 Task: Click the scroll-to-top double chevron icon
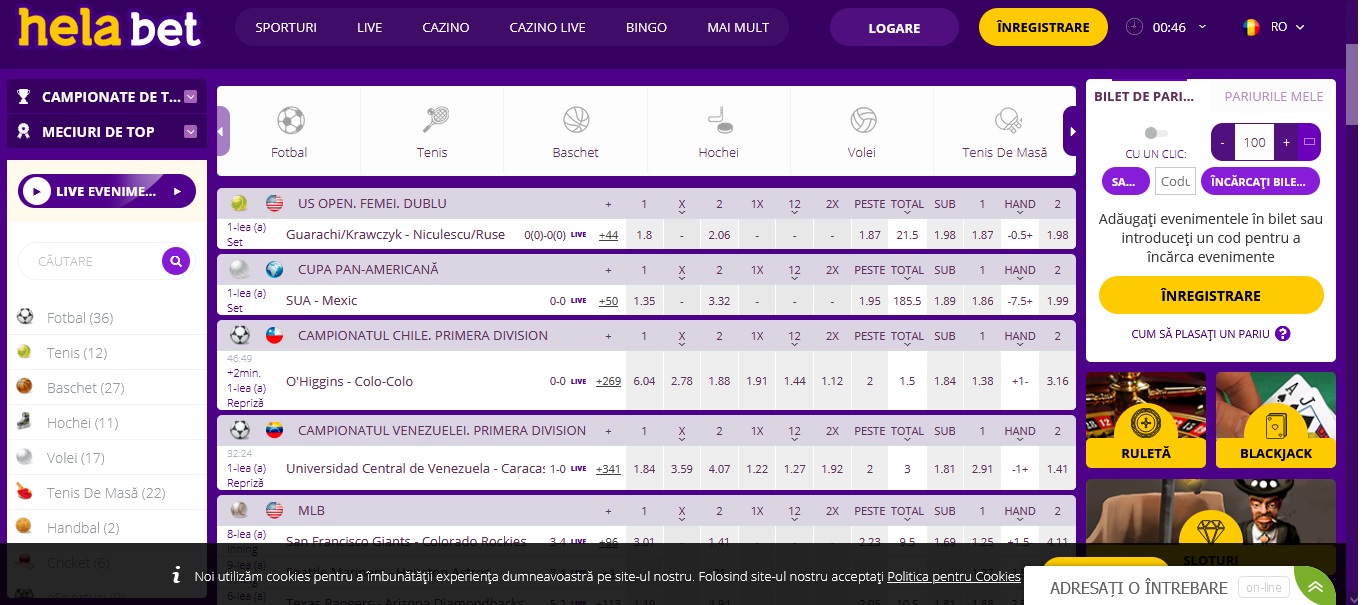pyautogui.click(x=1315, y=588)
